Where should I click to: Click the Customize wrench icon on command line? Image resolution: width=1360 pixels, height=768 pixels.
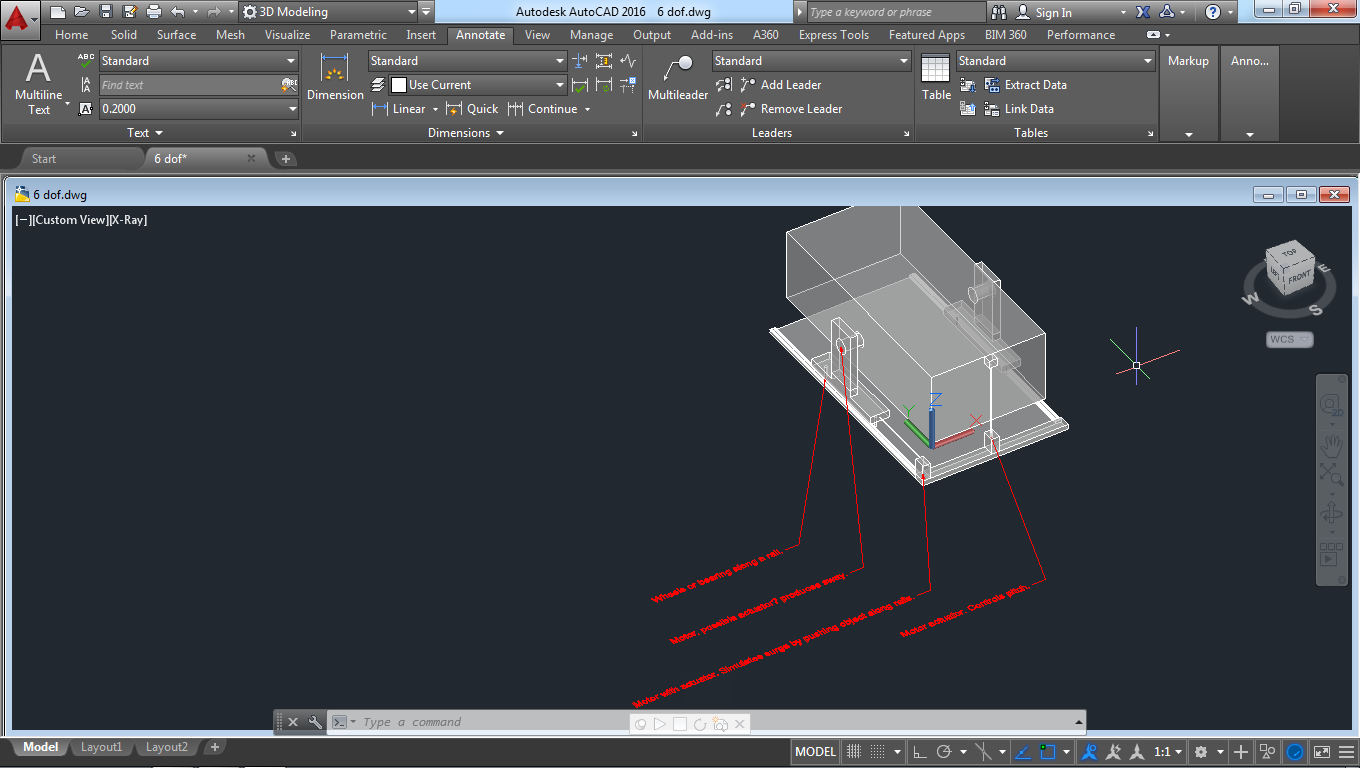pos(315,722)
